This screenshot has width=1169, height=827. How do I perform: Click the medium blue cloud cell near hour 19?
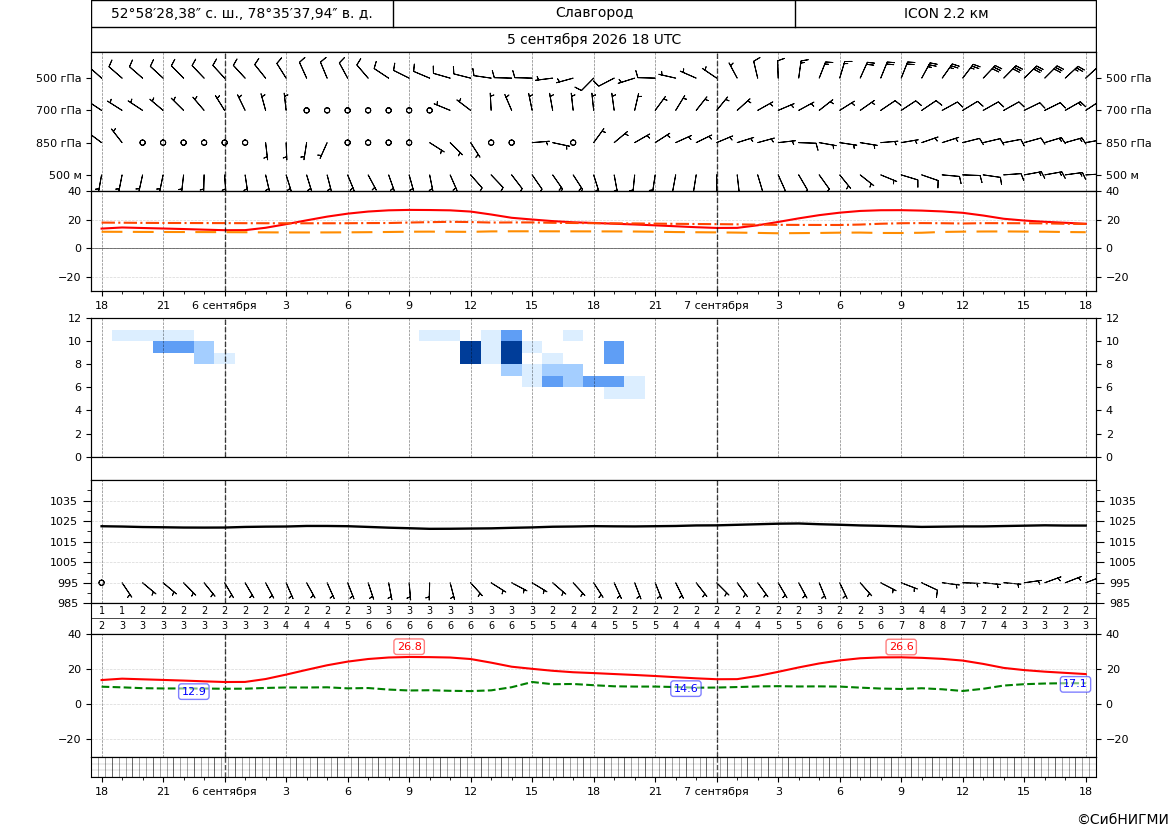[614, 353]
